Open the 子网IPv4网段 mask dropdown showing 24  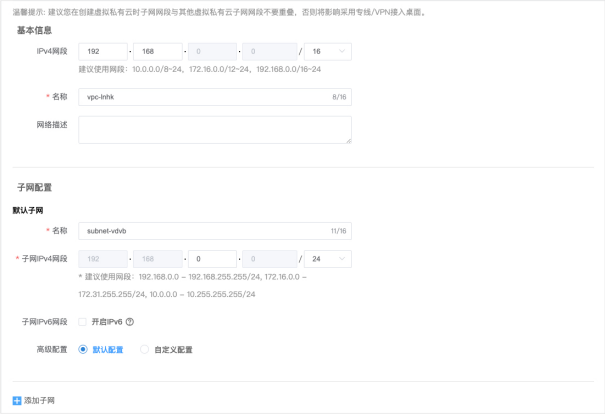coord(329,258)
